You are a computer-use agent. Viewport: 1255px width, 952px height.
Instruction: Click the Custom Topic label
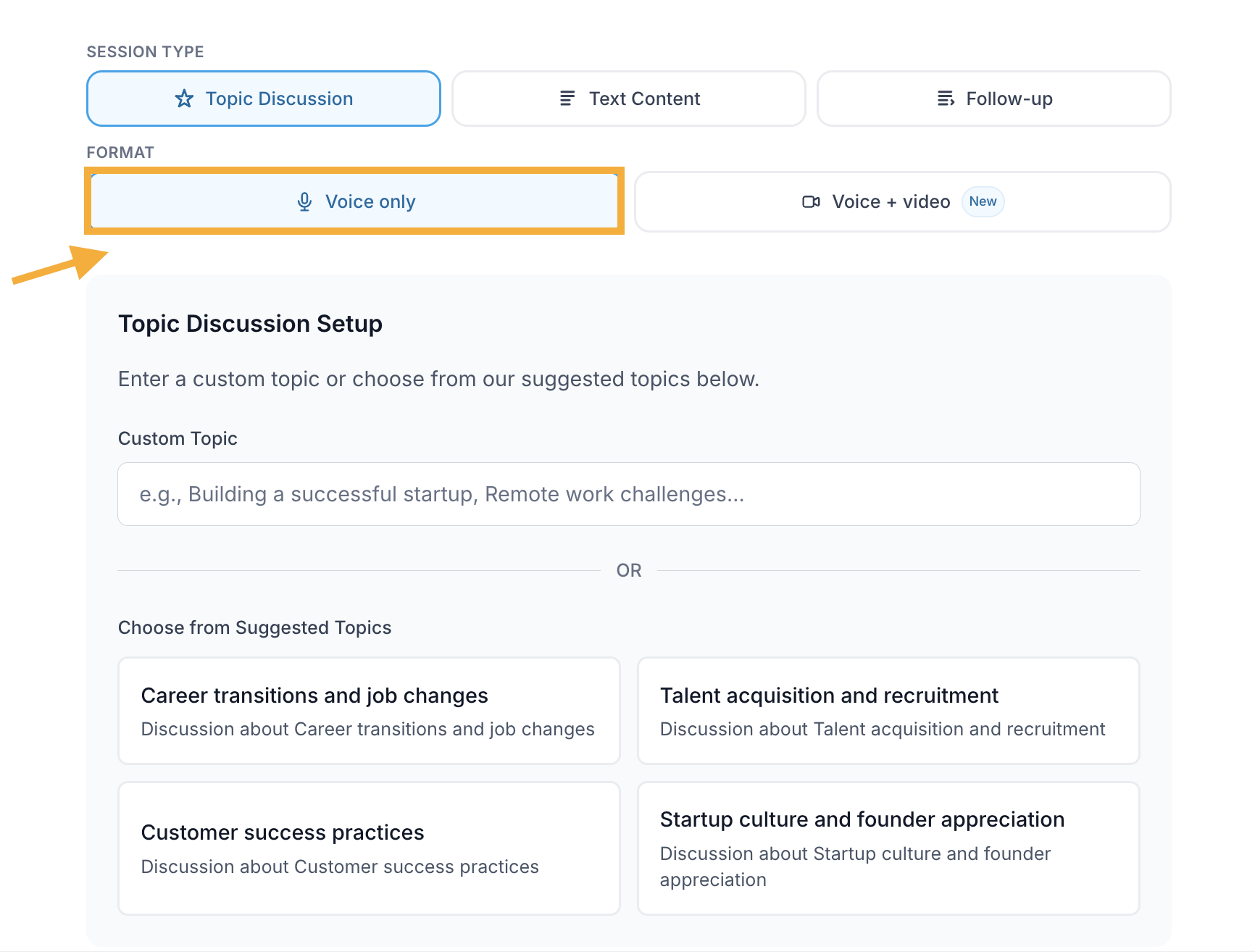coord(178,438)
